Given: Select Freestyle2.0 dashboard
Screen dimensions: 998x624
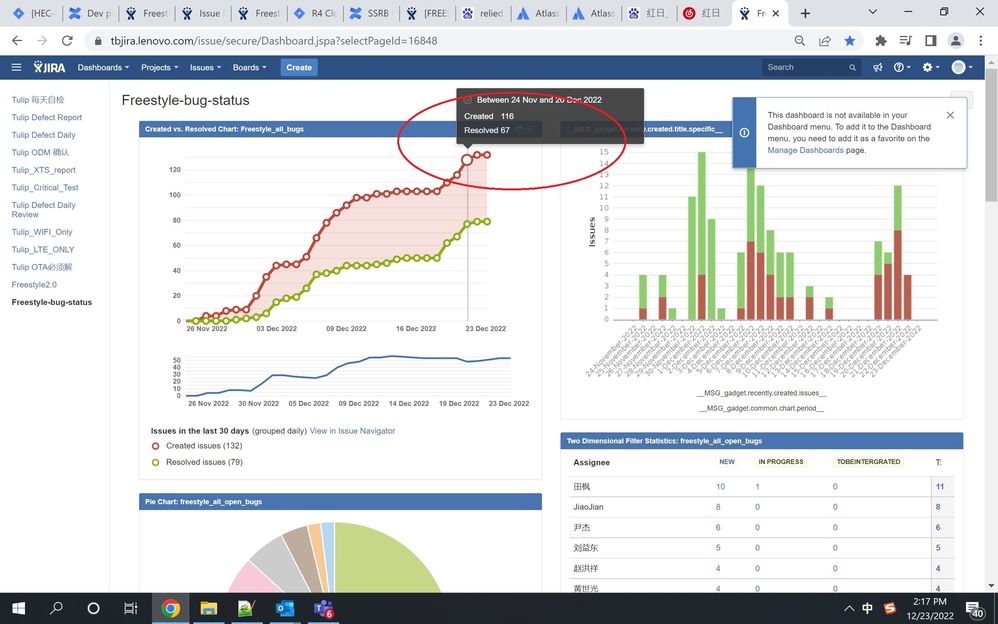Looking at the screenshot, I should tap(34, 285).
